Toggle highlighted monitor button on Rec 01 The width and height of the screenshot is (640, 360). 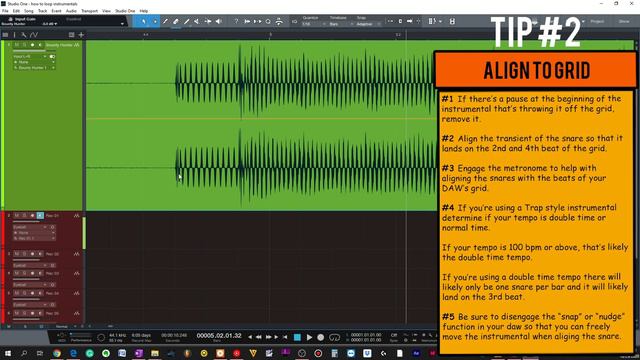pos(40,216)
